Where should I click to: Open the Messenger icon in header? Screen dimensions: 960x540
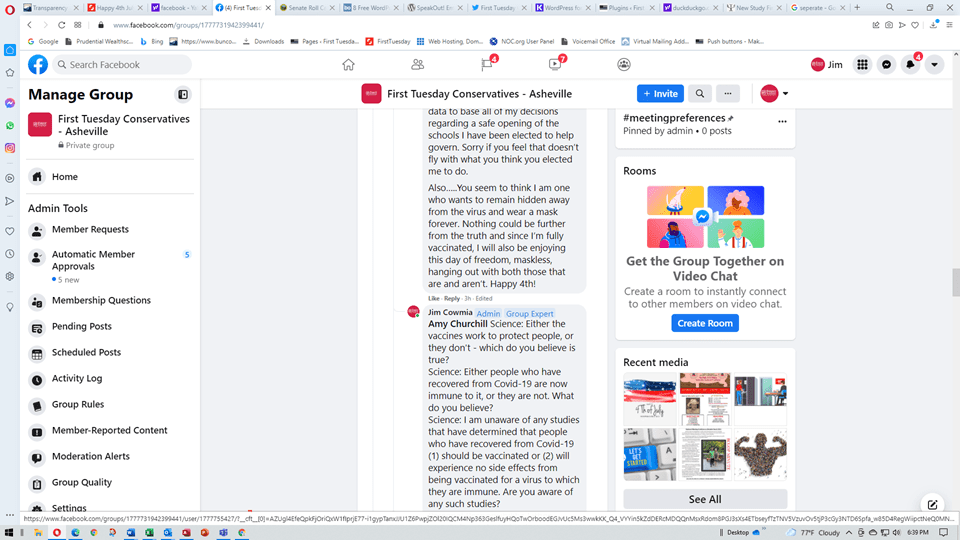[886, 65]
